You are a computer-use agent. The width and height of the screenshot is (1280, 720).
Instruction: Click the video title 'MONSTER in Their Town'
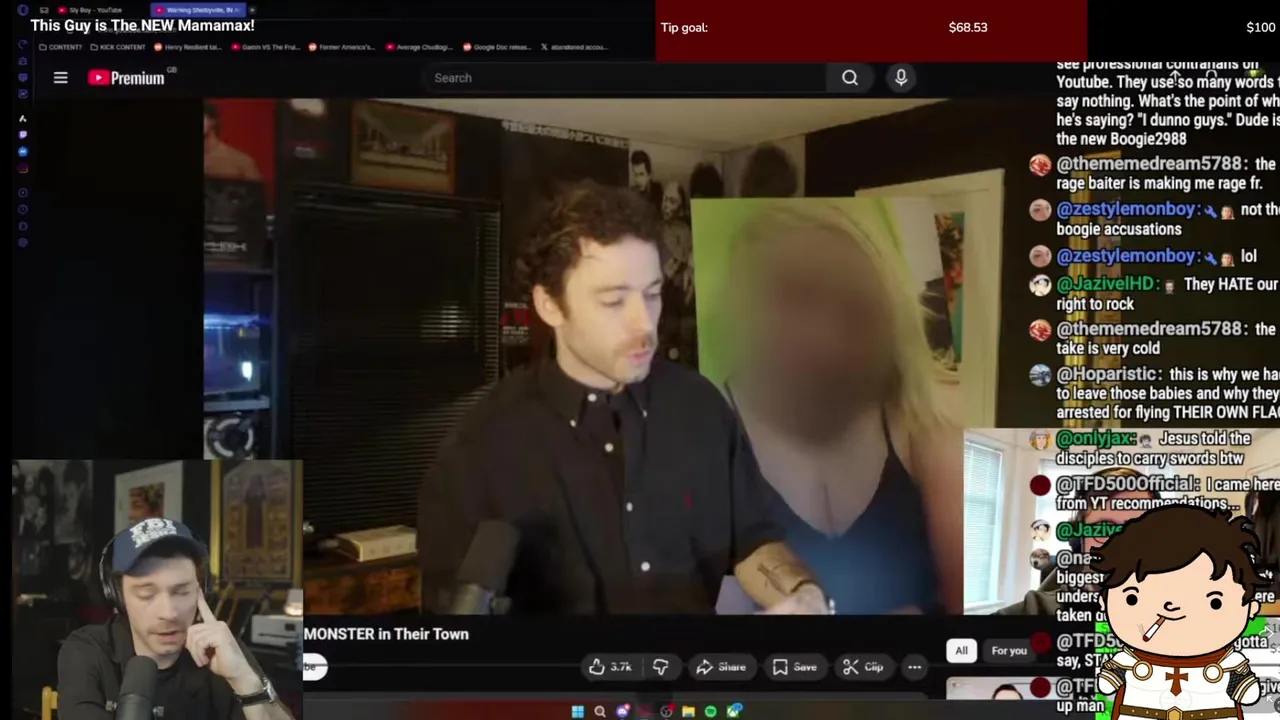pyautogui.click(x=386, y=634)
